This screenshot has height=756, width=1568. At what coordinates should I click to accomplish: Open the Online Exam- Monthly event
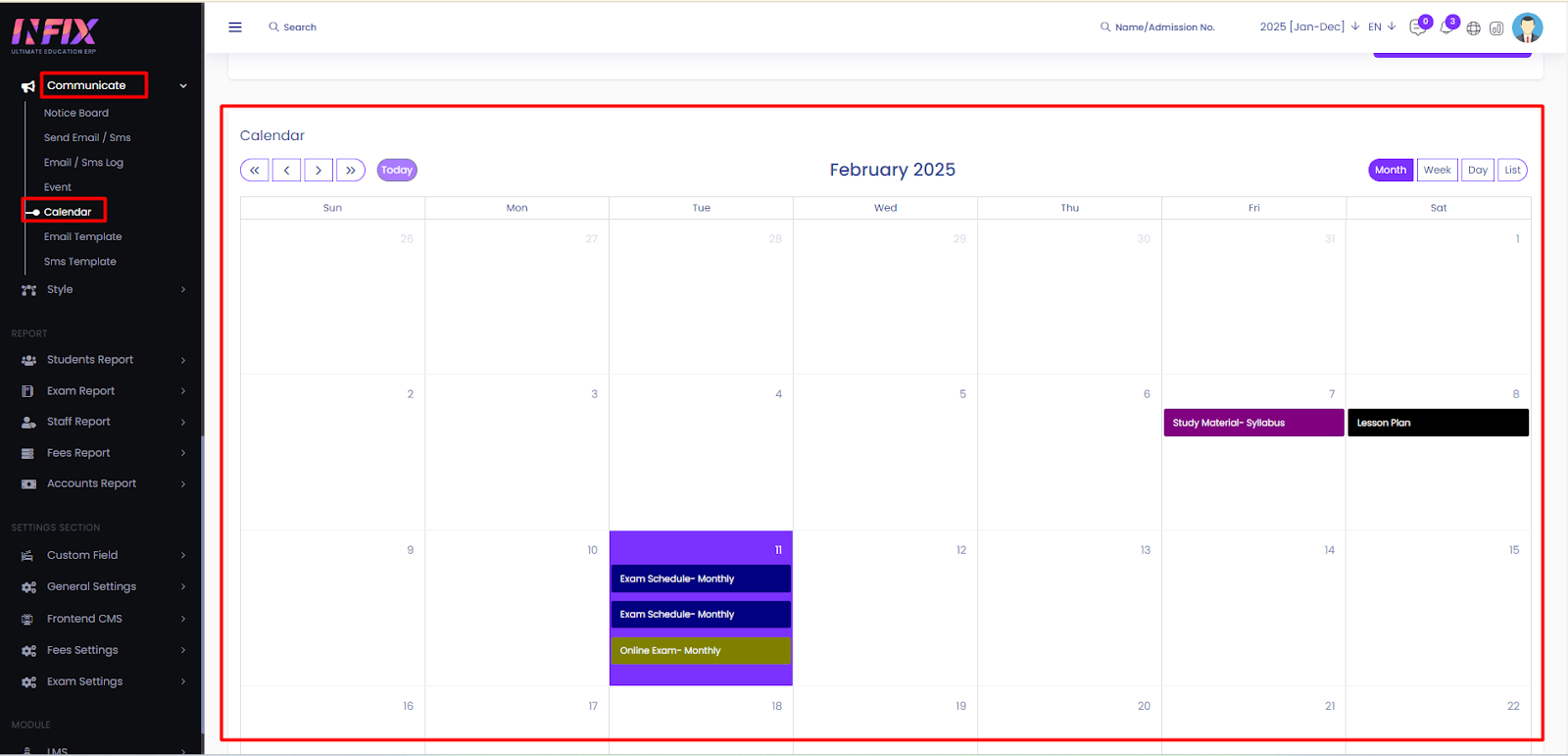(x=701, y=650)
